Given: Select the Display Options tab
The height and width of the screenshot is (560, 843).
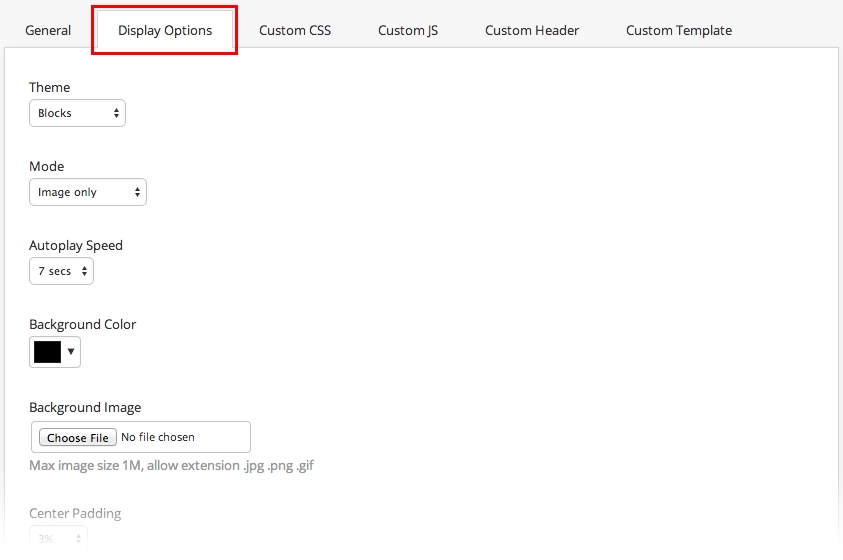Looking at the screenshot, I should [165, 30].
